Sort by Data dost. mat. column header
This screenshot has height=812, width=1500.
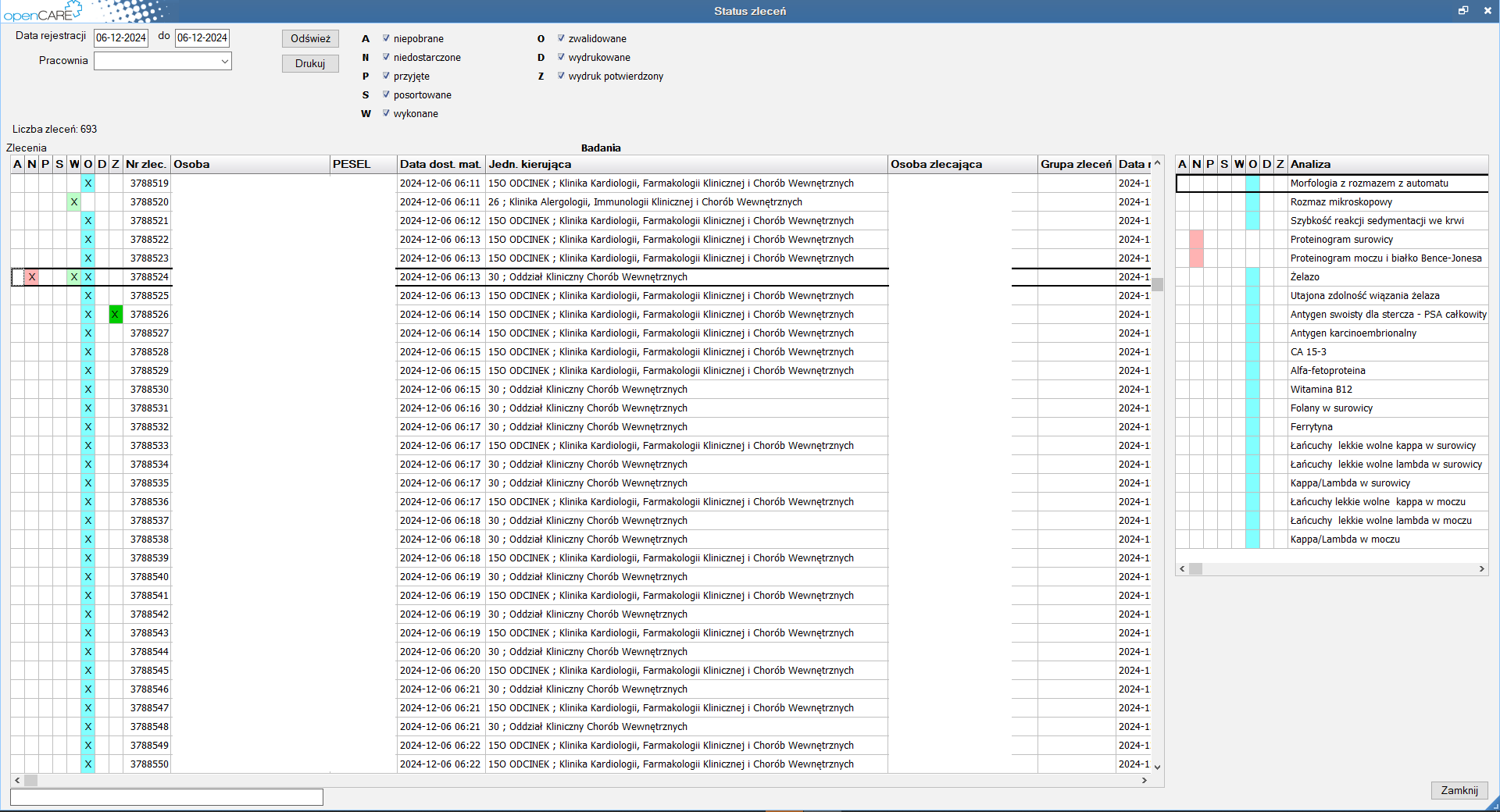(440, 164)
